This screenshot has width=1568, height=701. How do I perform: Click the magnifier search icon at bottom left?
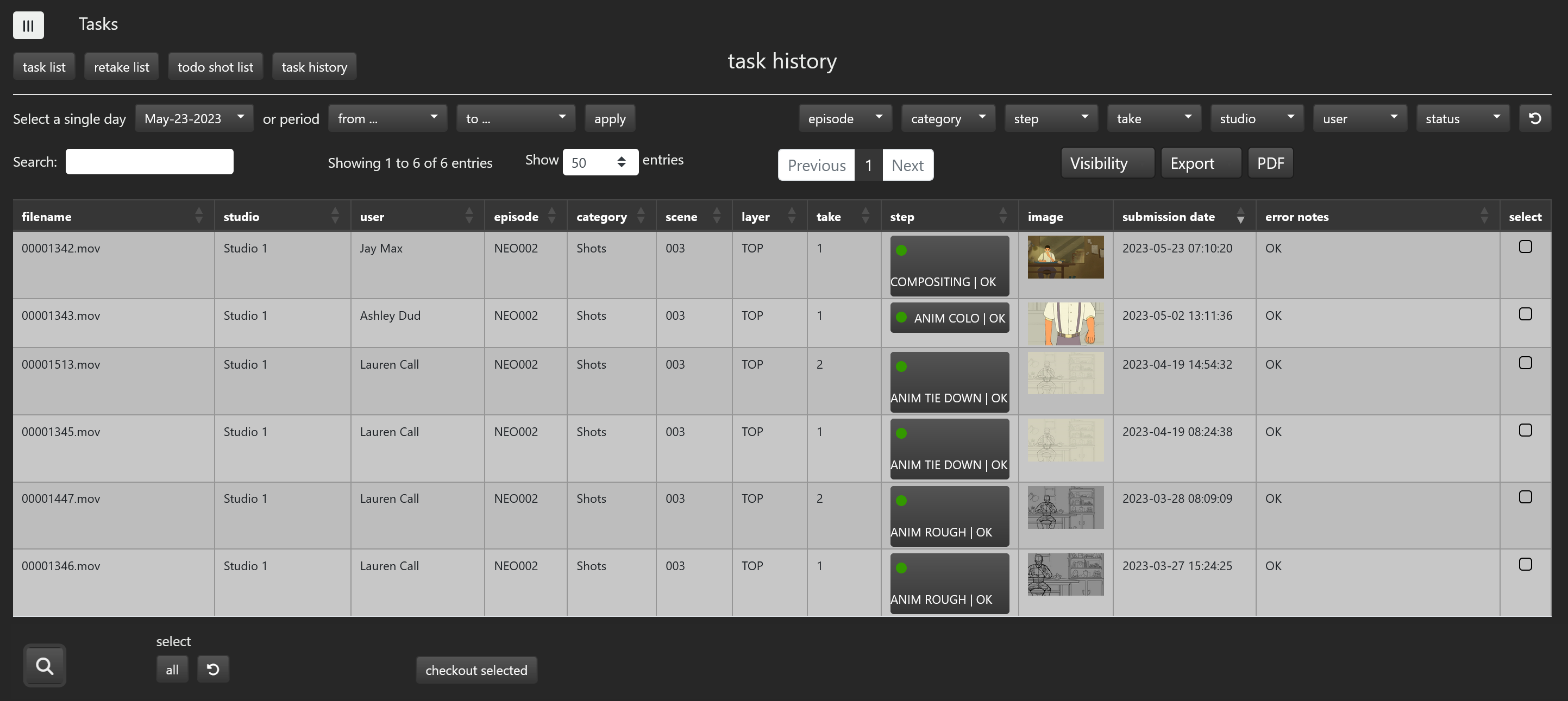coord(45,666)
